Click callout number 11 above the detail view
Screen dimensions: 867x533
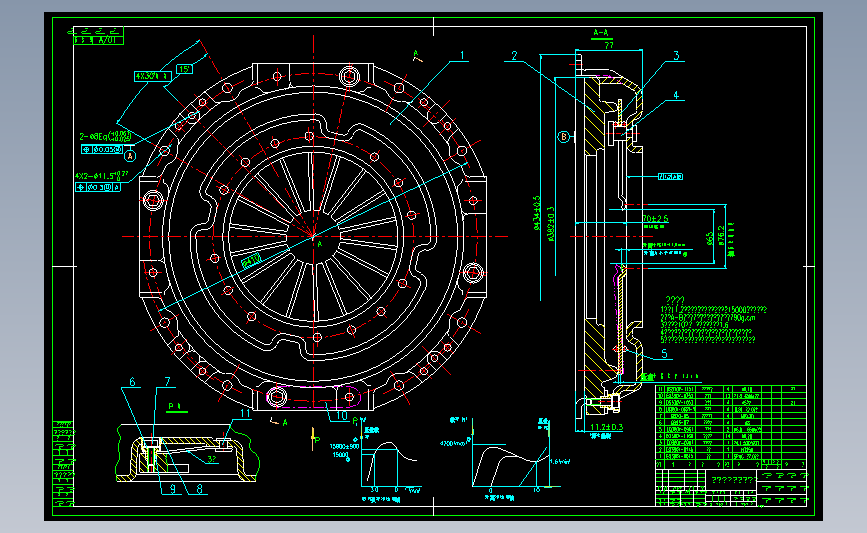[x=245, y=413]
